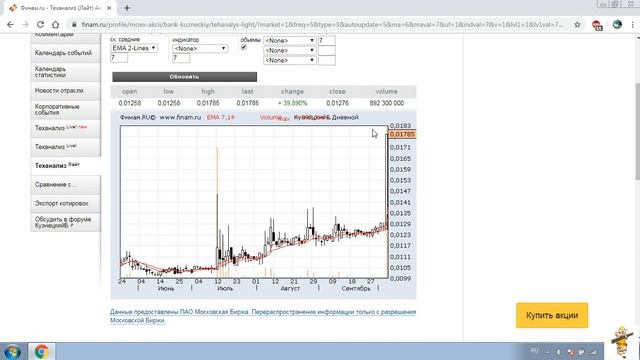Open the EMA 2-Lines moving average dropdown
This screenshot has height=360, width=640.
coord(134,48)
